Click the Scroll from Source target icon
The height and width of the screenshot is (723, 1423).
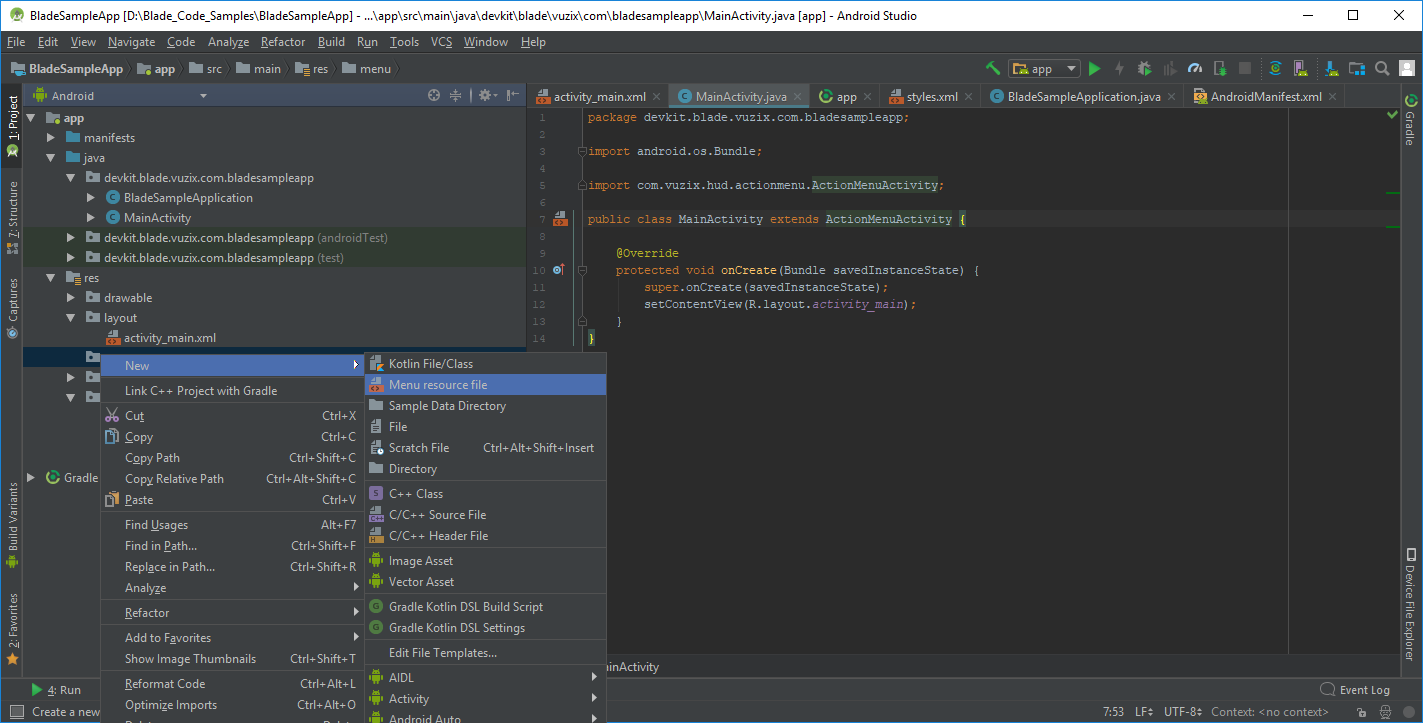pos(434,95)
